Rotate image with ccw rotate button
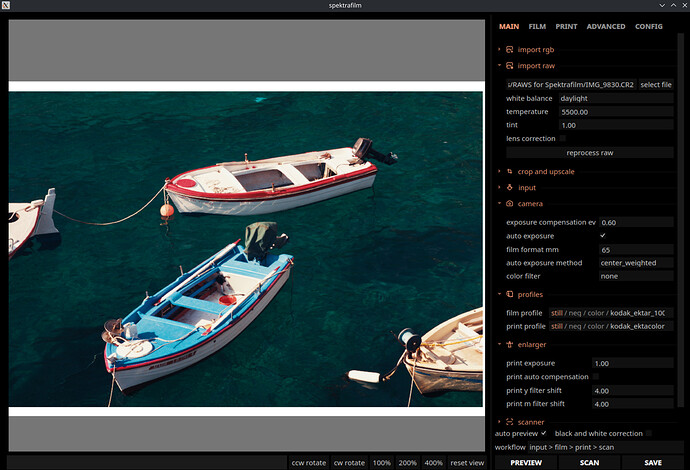Viewport: 690px width, 470px height. (x=308, y=463)
